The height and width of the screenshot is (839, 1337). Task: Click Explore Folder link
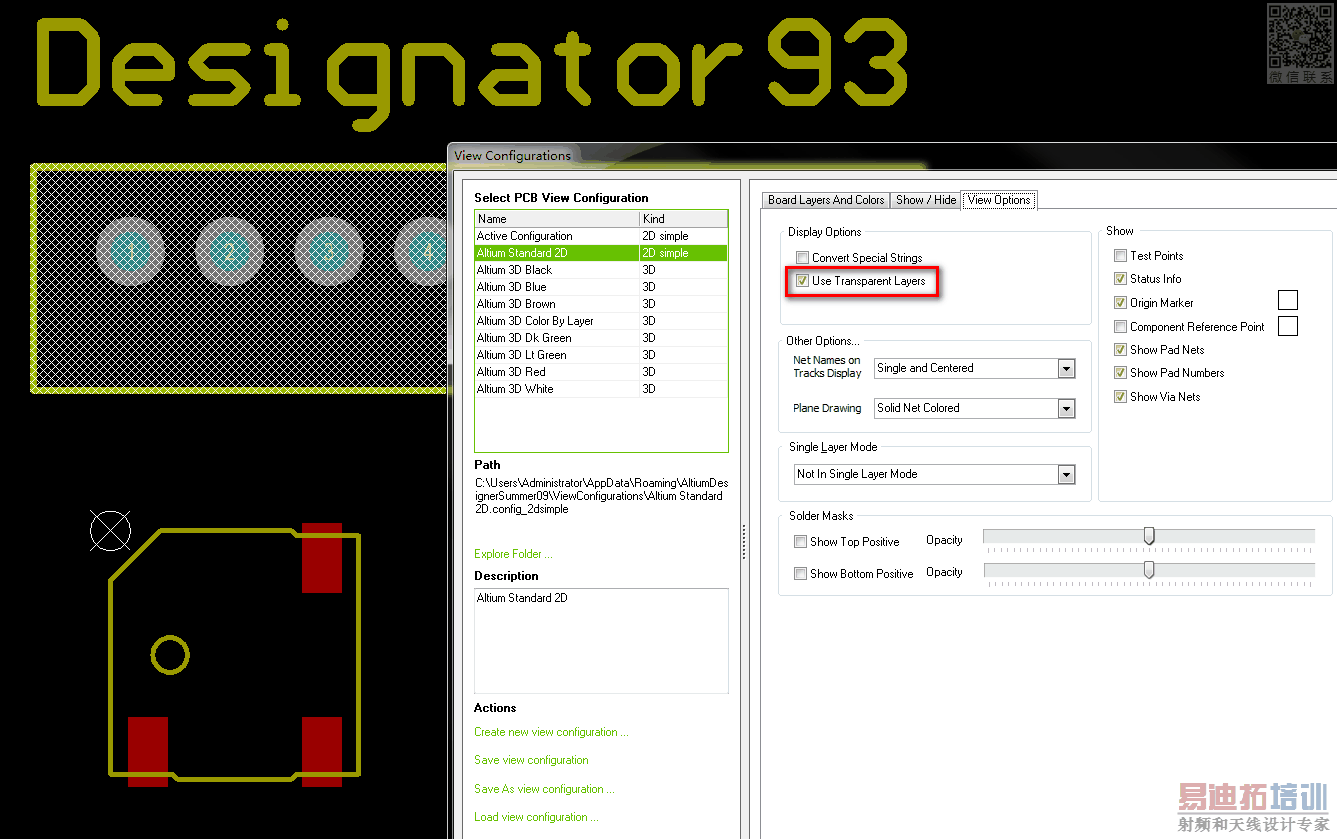[x=513, y=554]
